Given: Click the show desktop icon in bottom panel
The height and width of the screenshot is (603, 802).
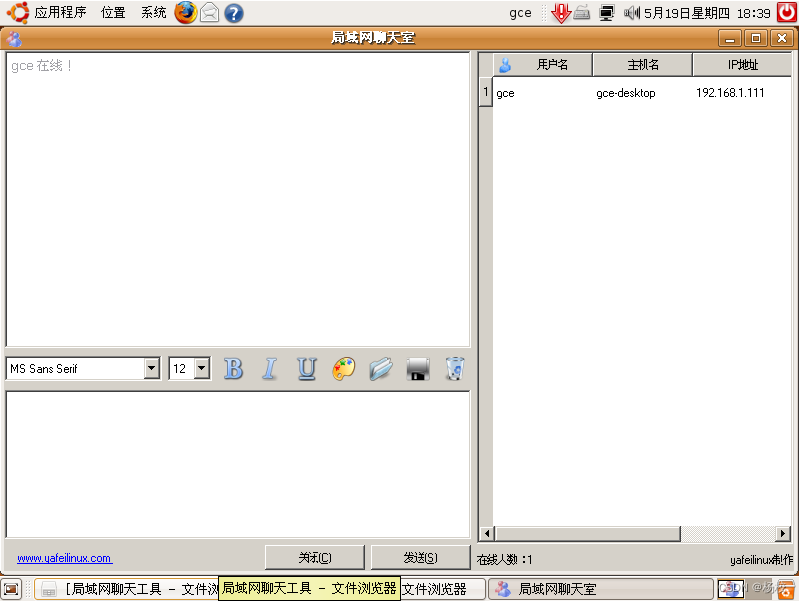Looking at the screenshot, I should (x=11, y=589).
